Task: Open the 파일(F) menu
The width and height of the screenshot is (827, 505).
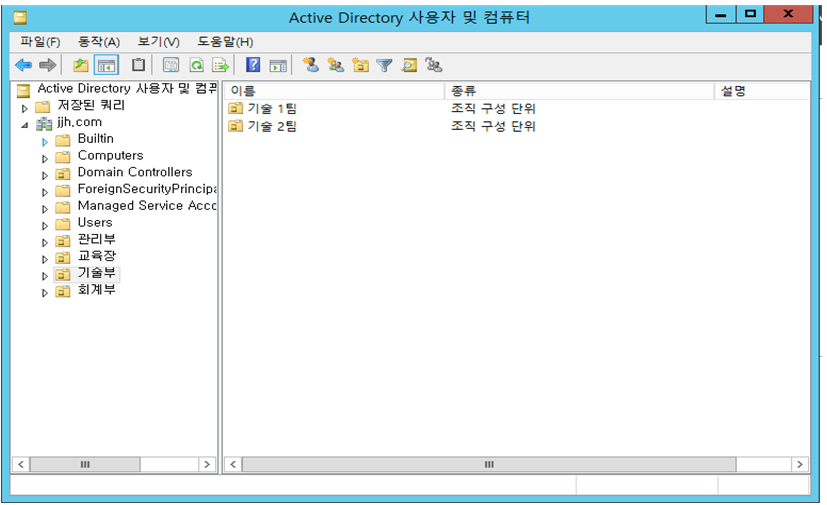Action: click(40, 42)
